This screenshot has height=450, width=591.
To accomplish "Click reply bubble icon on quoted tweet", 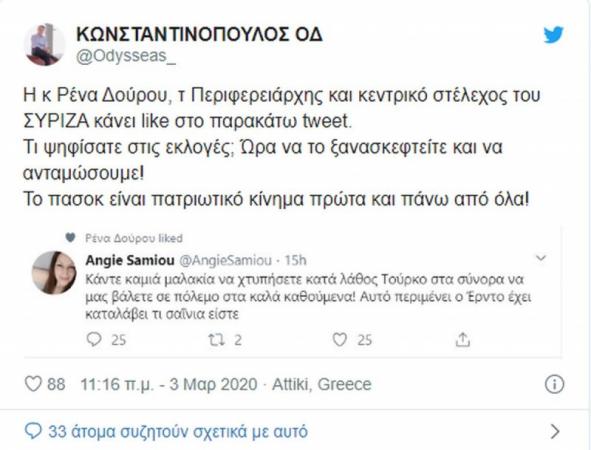I will [94, 339].
